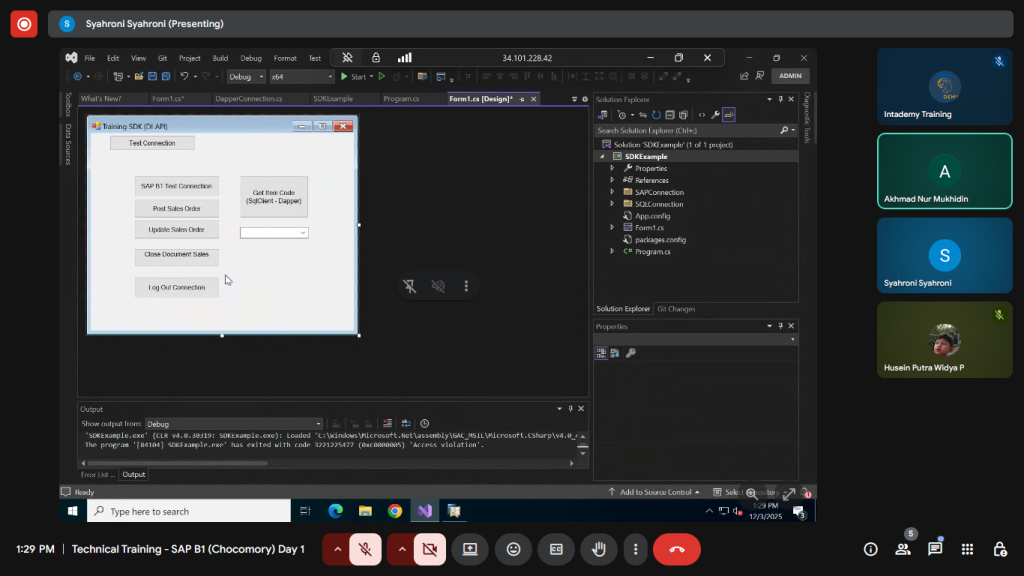Image resolution: width=1024 pixels, height=576 pixels.
Task: Collapse the SDKExample project node
Action: click(602, 157)
